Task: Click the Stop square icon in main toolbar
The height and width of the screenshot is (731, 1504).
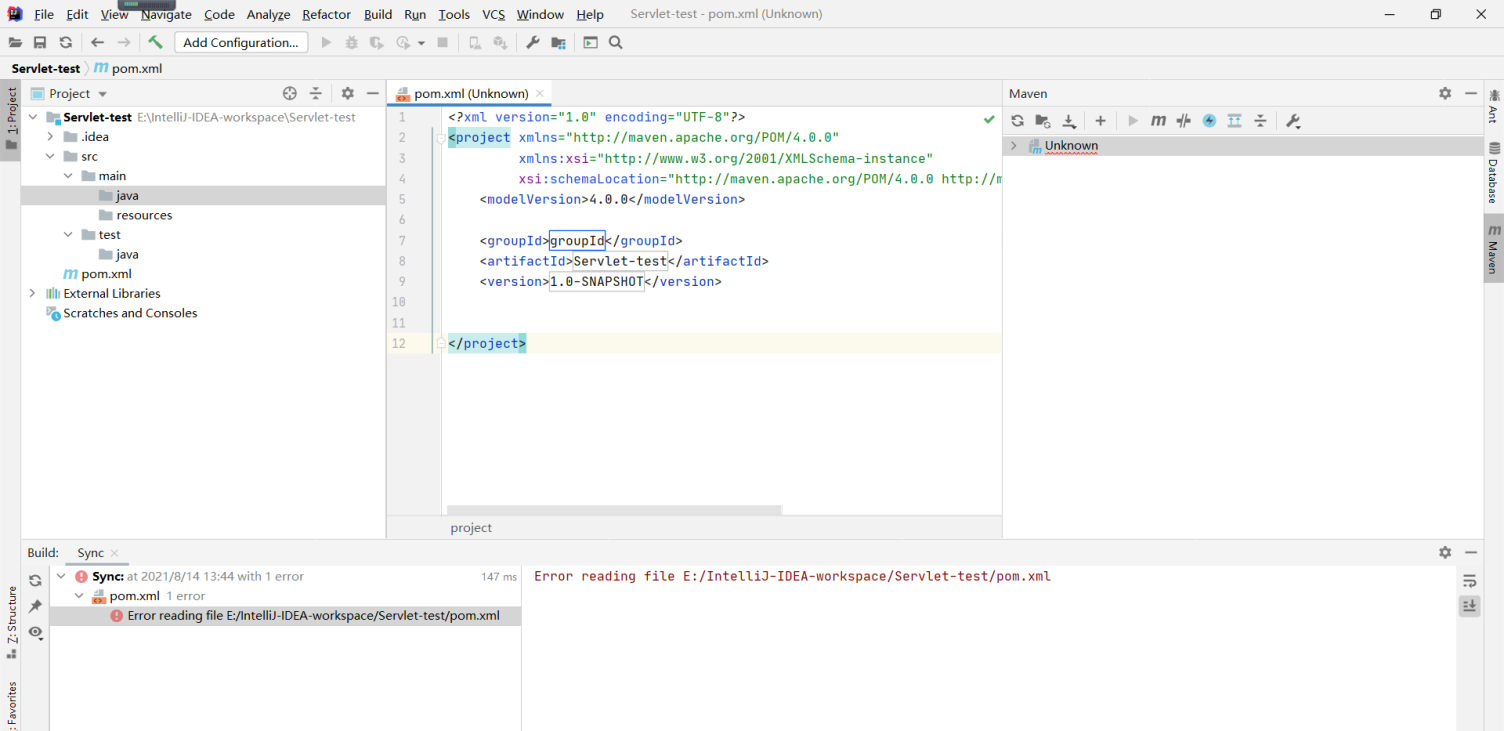Action: coord(443,42)
